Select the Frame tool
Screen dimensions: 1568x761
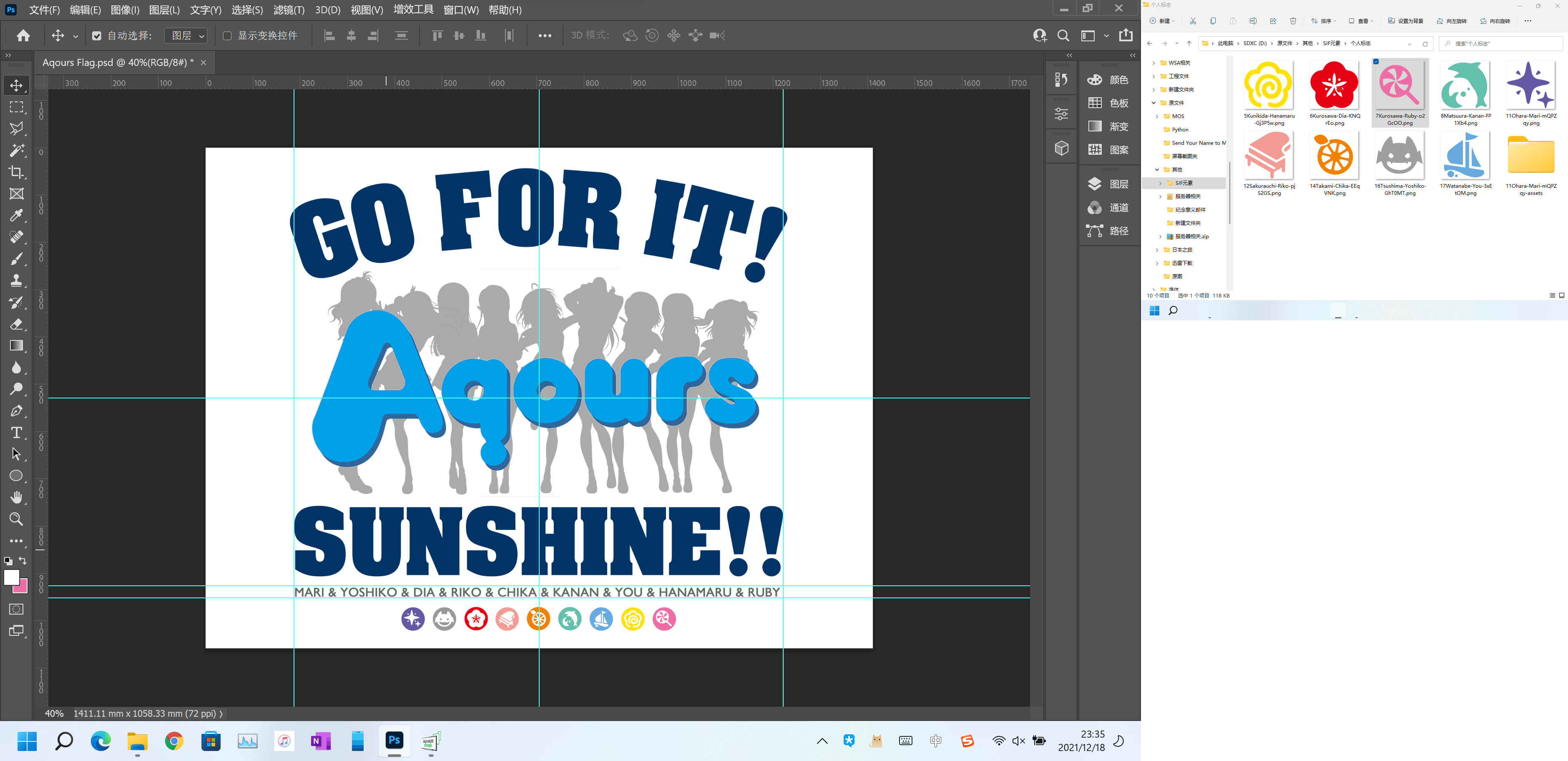(16, 194)
